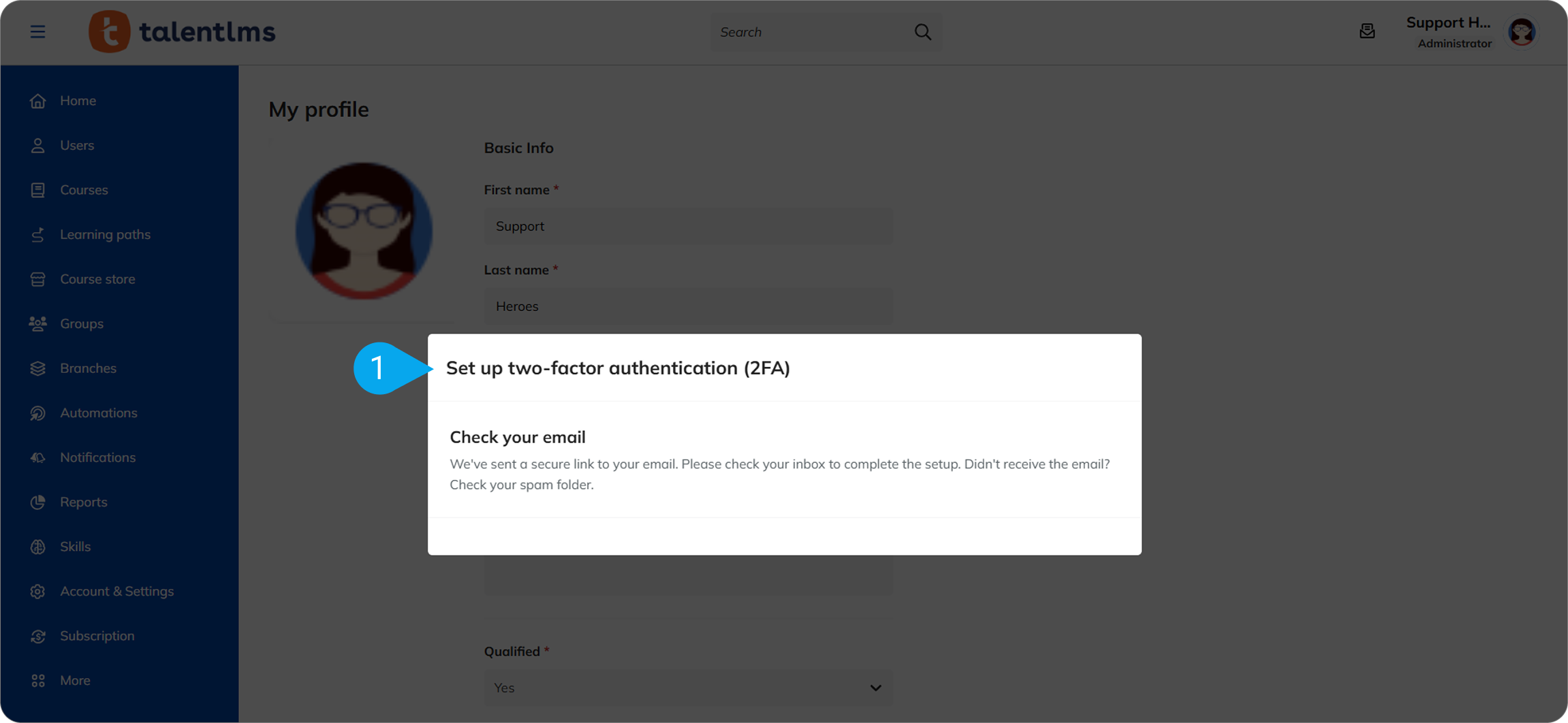Open the inbox icon in the top bar
The height and width of the screenshot is (723, 1568).
click(1366, 31)
